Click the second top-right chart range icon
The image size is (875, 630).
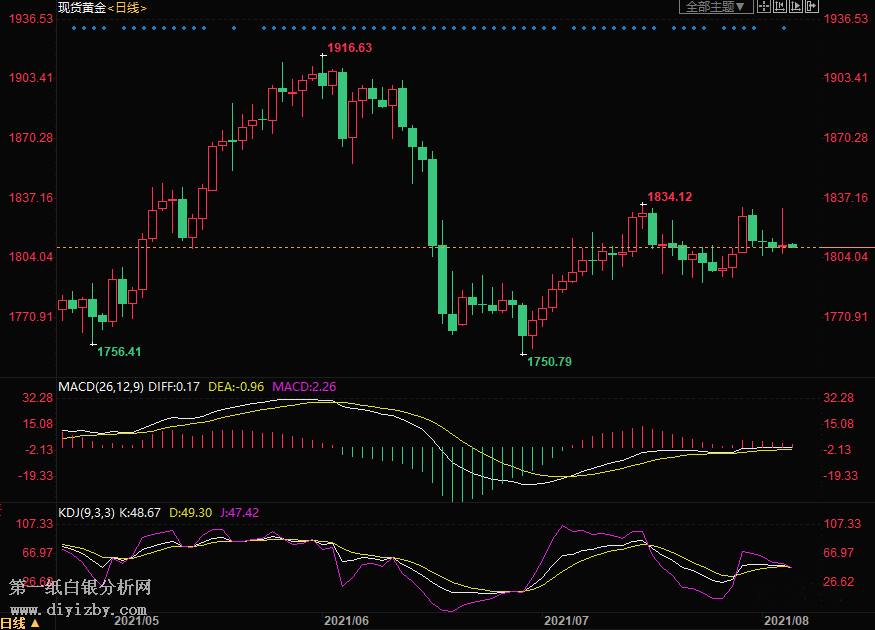point(780,7)
